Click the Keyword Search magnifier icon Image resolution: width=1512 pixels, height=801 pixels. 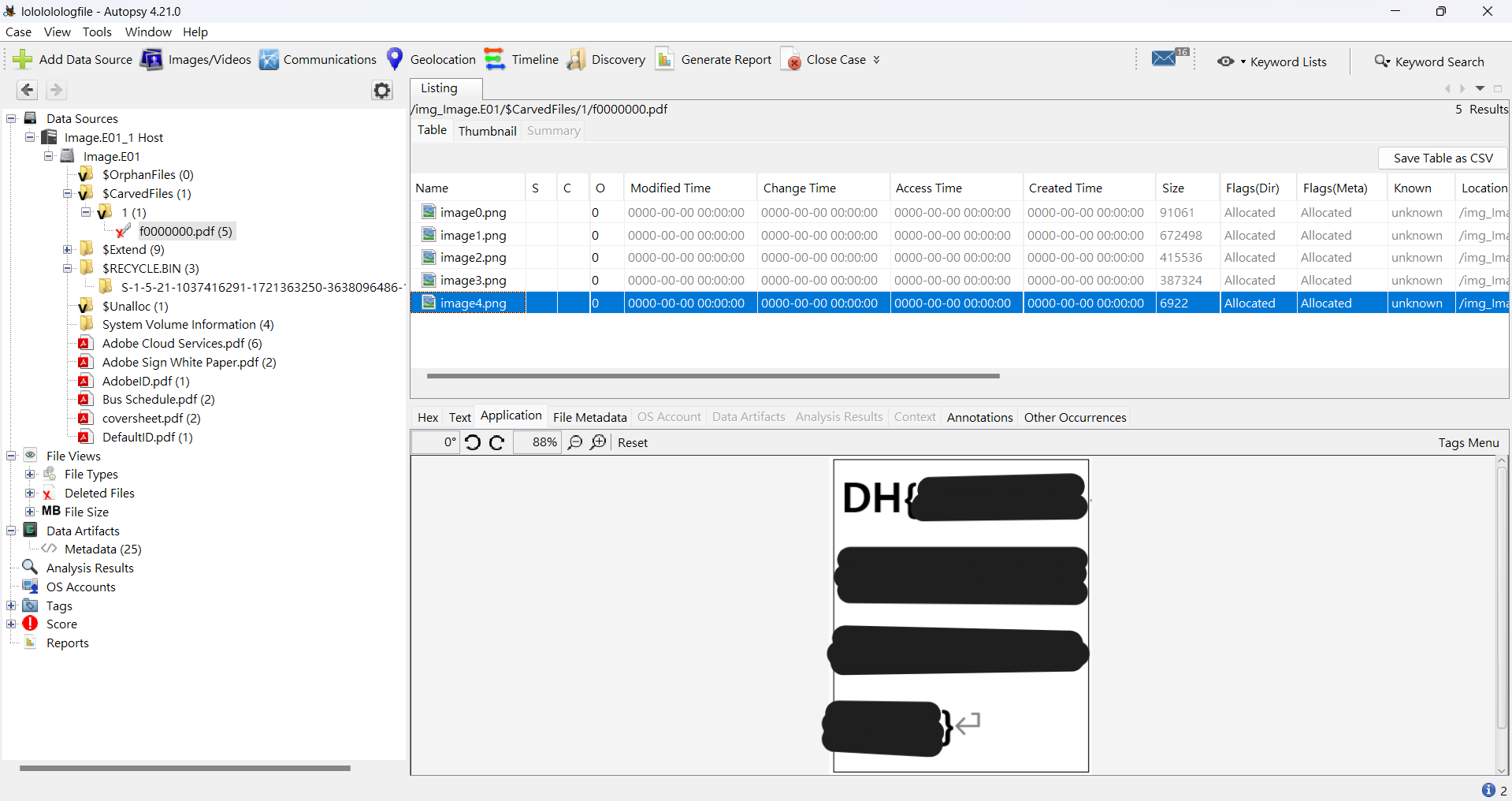(x=1382, y=61)
